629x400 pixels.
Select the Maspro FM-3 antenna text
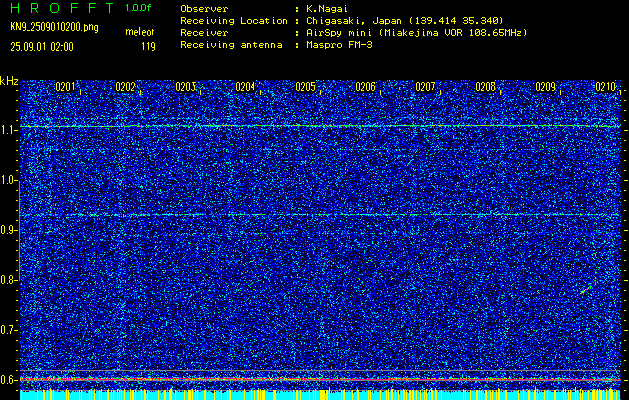339,45
